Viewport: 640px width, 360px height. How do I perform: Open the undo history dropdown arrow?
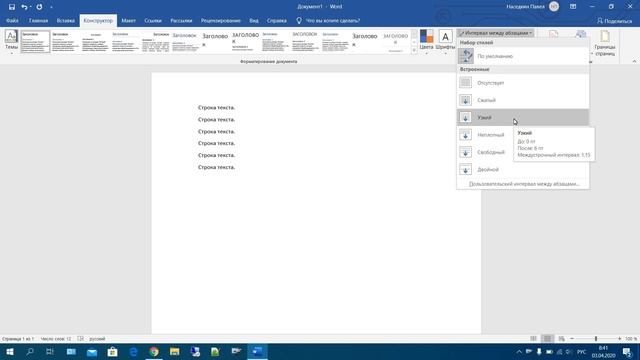(x=31, y=7)
